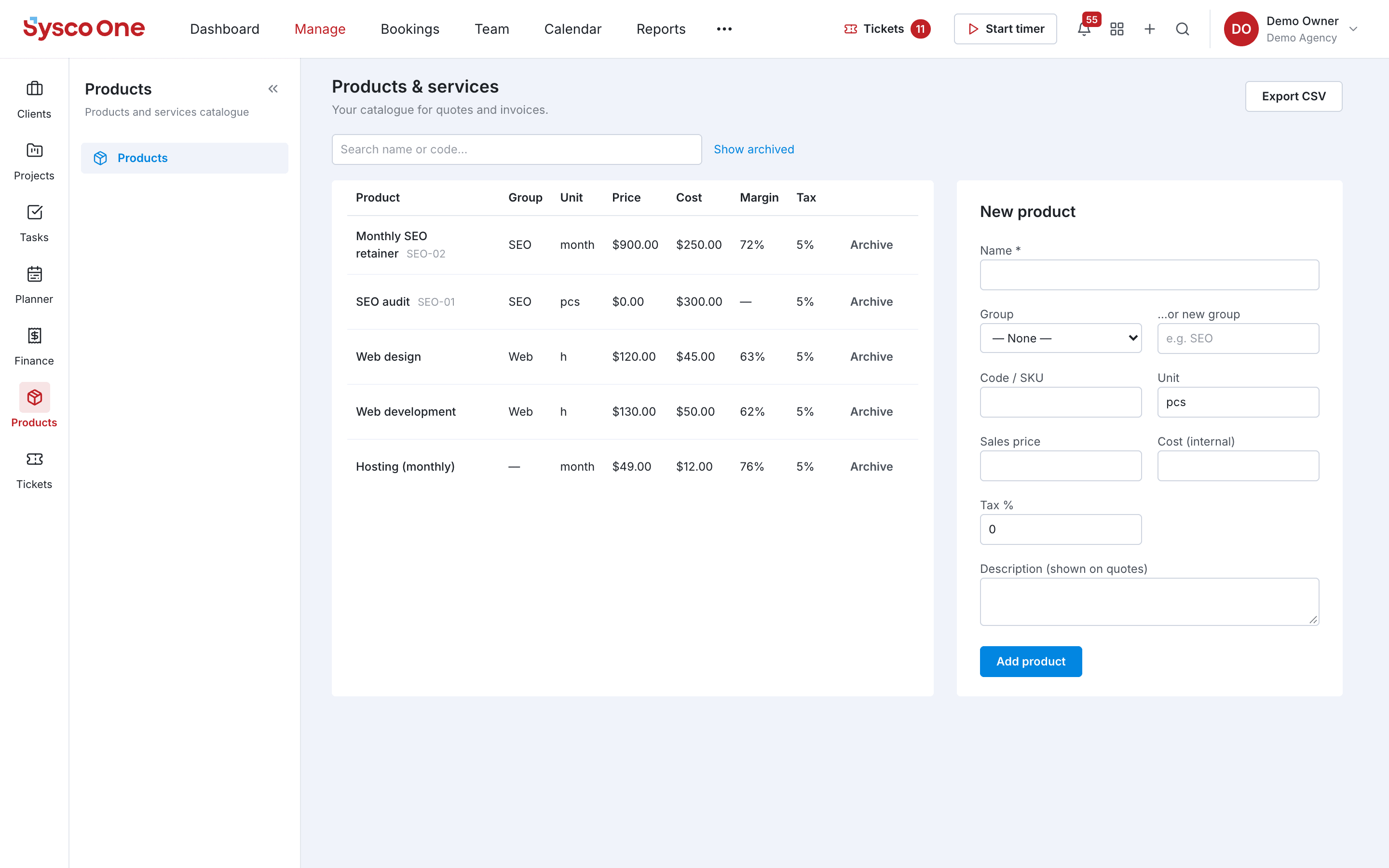Click Show archived link
Screen dimensions: 1389x868
click(x=754, y=149)
